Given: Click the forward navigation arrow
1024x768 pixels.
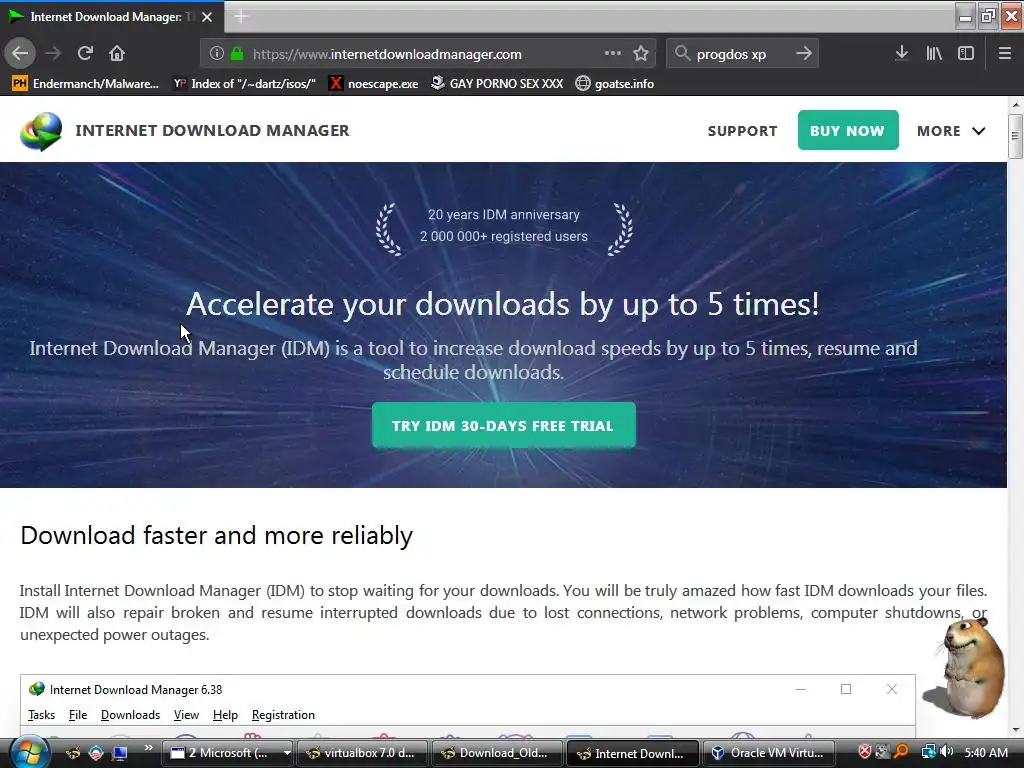Looking at the screenshot, I should (x=54, y=53).
